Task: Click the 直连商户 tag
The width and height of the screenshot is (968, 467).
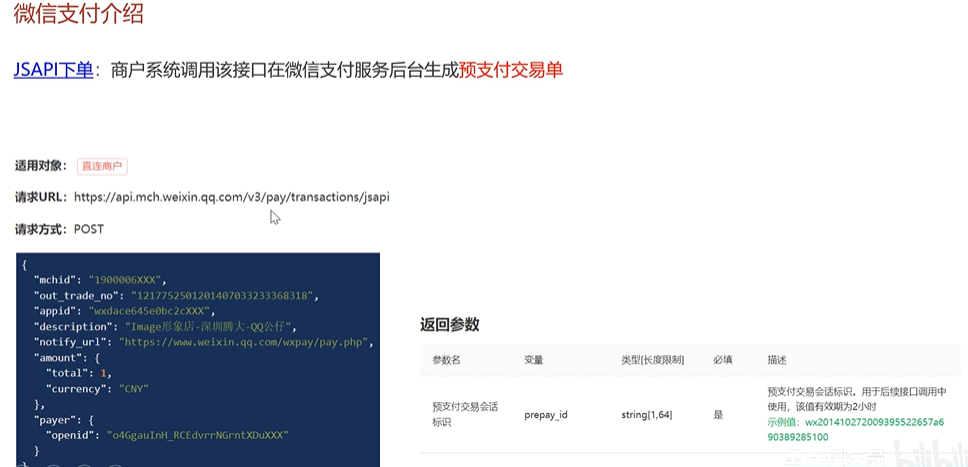Action: [x=102, y=166]
